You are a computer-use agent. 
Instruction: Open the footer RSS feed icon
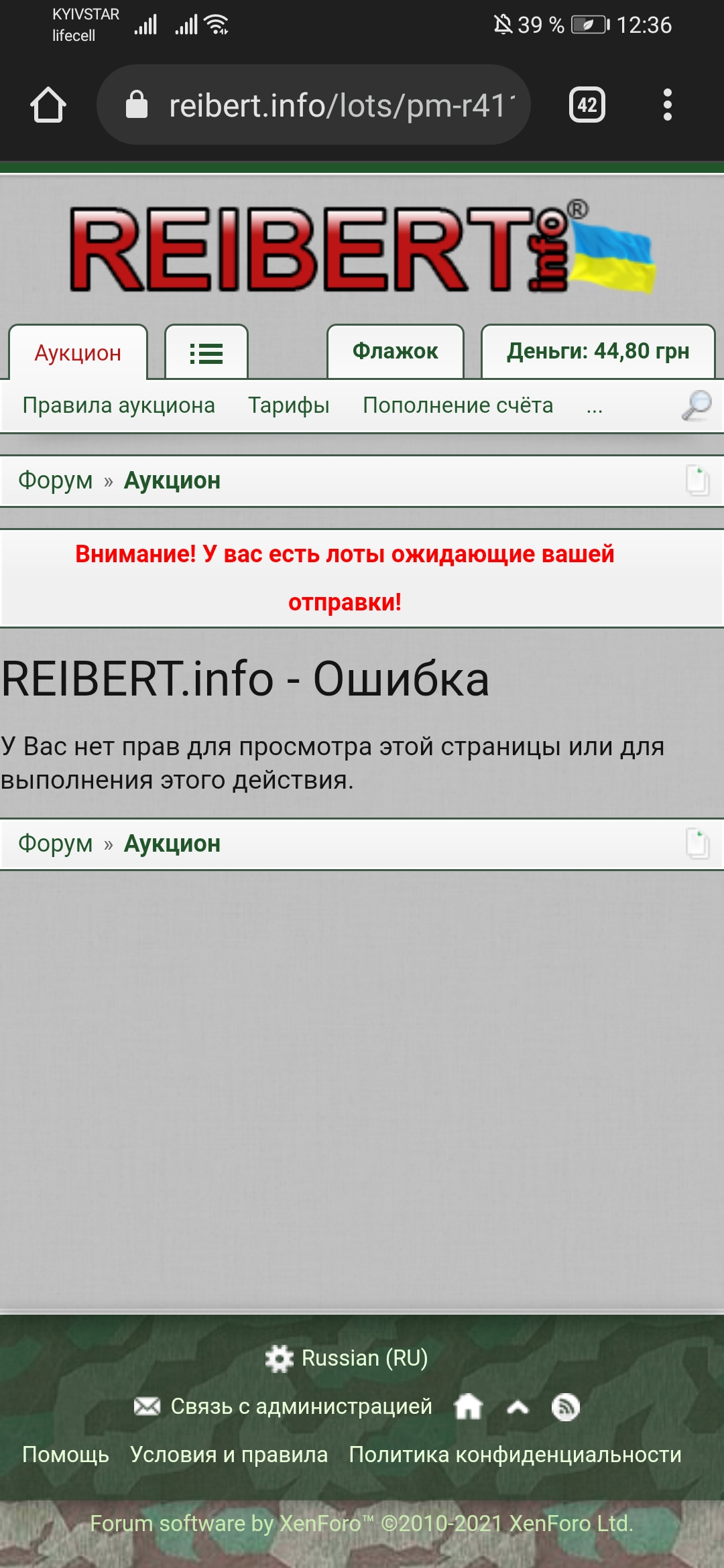pos(566,1407)
